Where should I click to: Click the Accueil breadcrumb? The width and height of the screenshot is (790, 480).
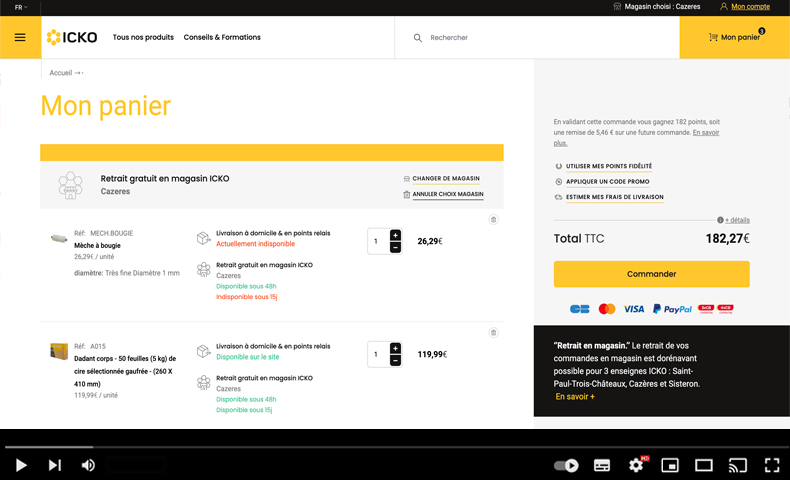click(x=60, y=73)
